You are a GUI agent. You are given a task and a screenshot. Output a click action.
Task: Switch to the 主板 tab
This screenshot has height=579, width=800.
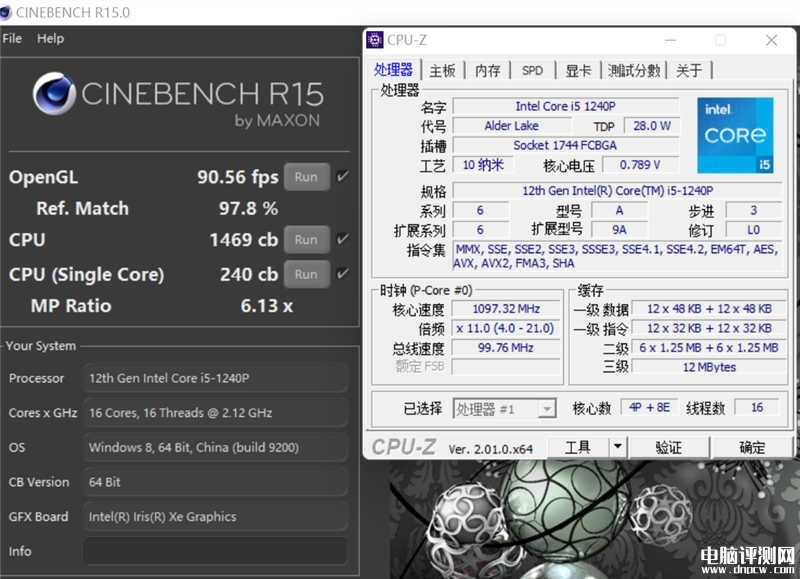[442, 70]
